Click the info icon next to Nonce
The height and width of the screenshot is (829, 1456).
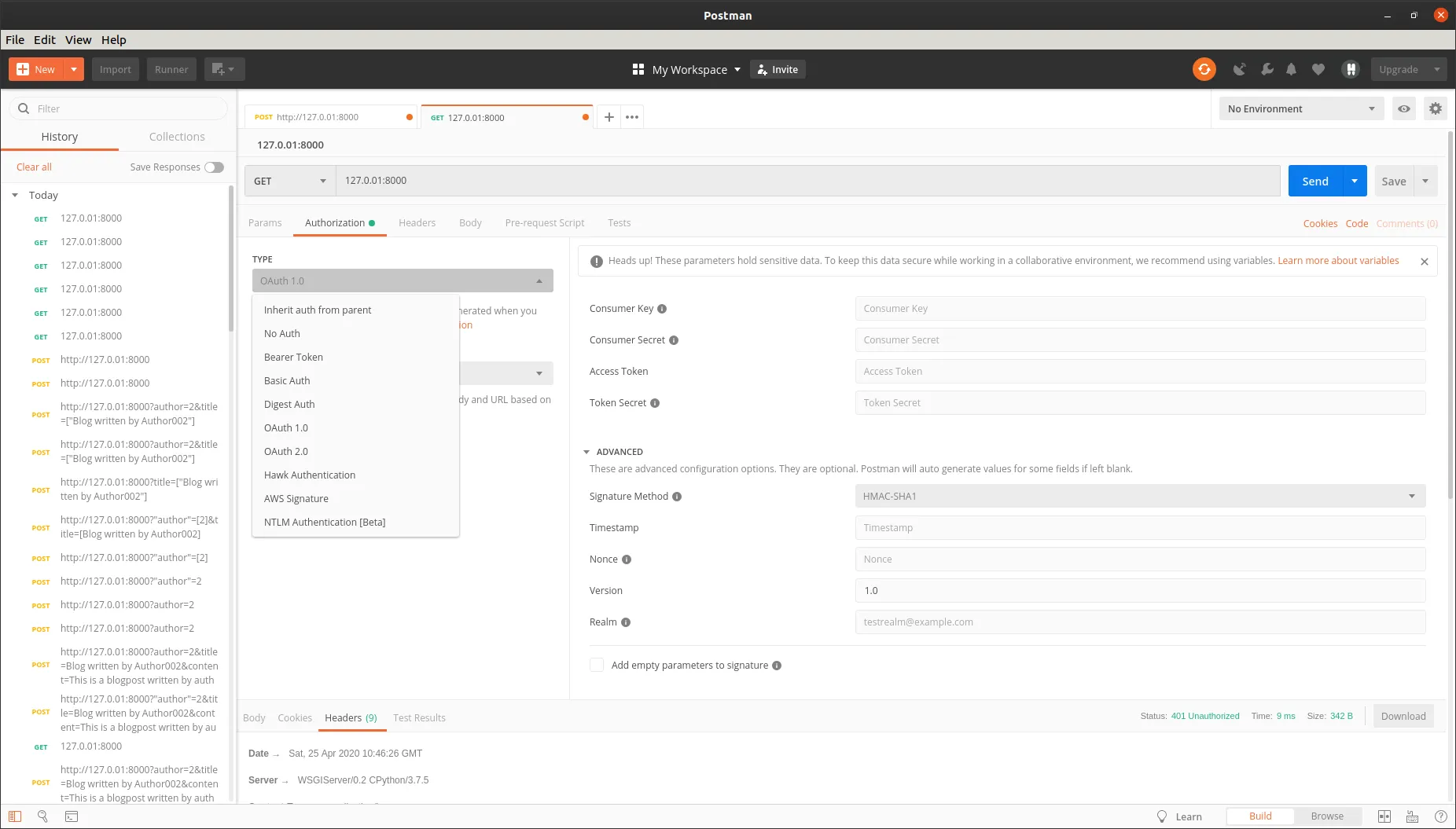coord(627,559)
